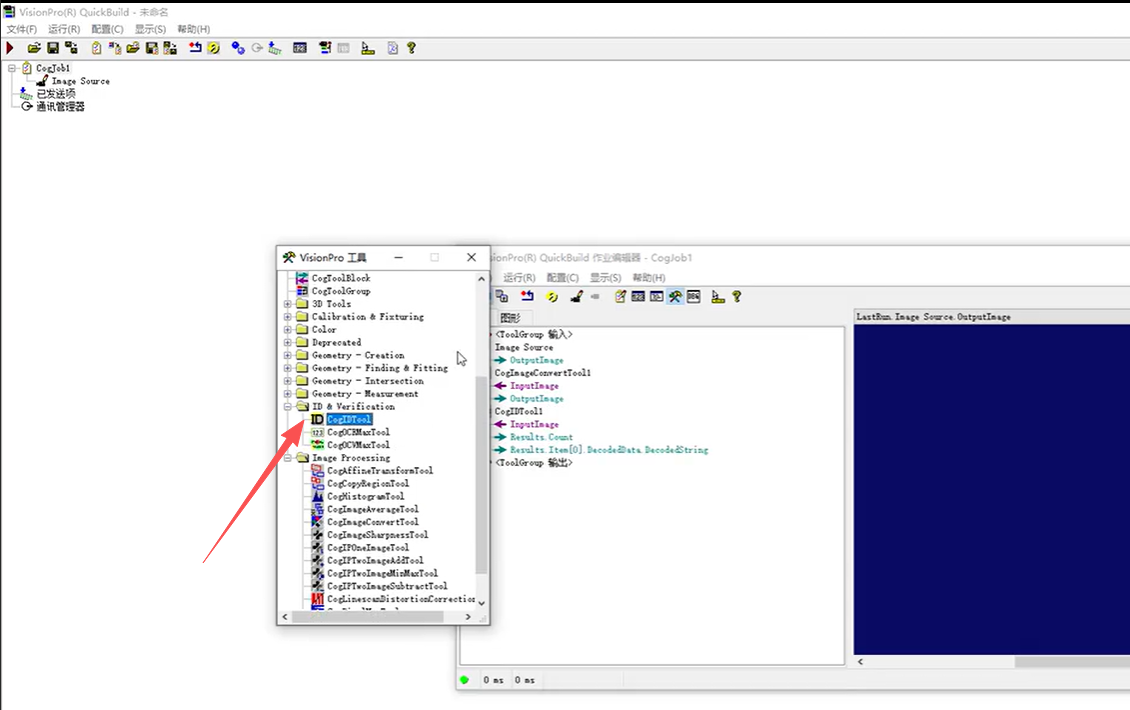The height and width of the screenshot is (710, 1130).
Task: Click the tools window vertical scrollbar thumb
Action: [481, 475]
